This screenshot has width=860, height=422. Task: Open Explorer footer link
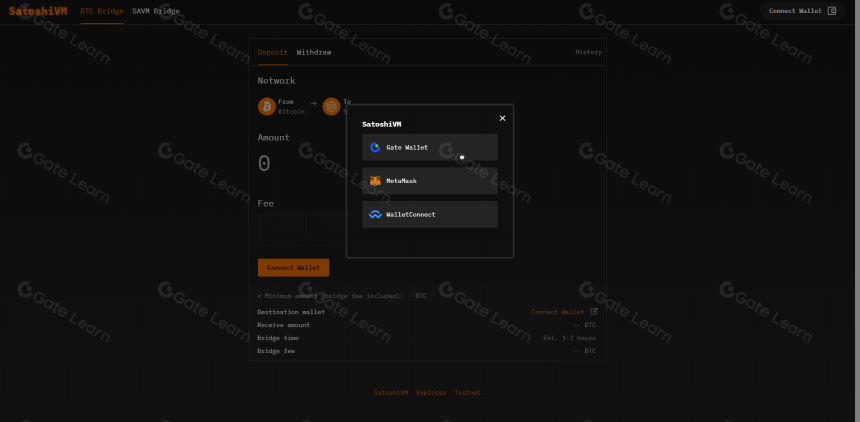coord(431,392)
